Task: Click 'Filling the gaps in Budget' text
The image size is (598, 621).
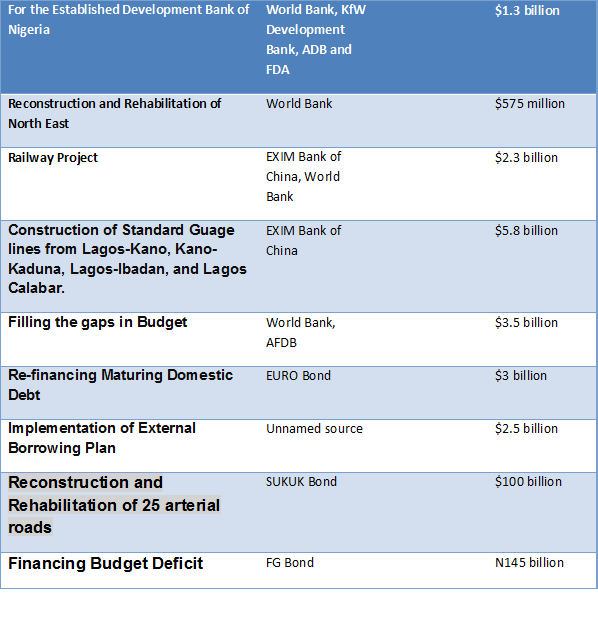Action: [97, 322]
